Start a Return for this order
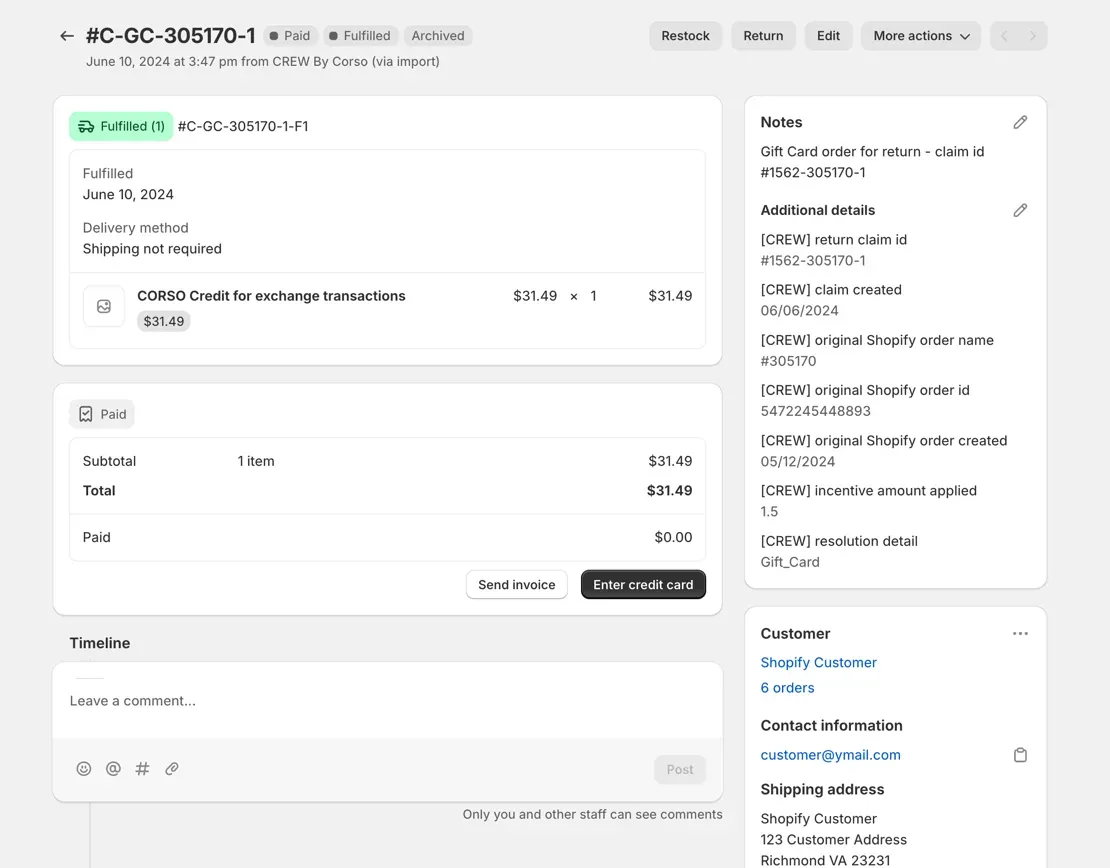This screenshot has width=1110, height=868. pyautogui.click(x=763, y=35)
